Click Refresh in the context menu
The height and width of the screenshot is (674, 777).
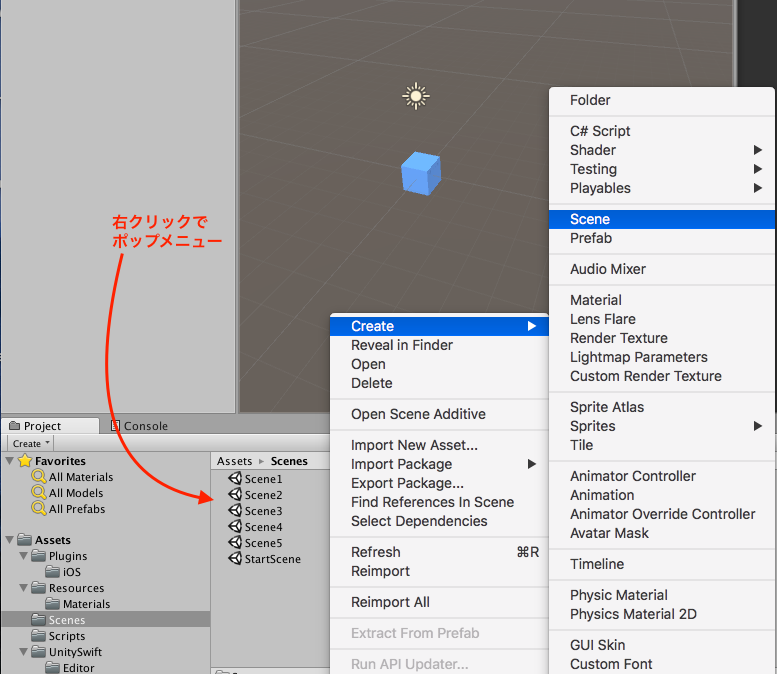[x=439, y=552]
